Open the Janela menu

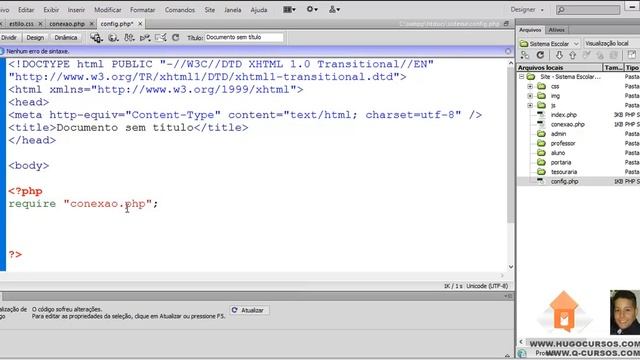coord(233,10)
